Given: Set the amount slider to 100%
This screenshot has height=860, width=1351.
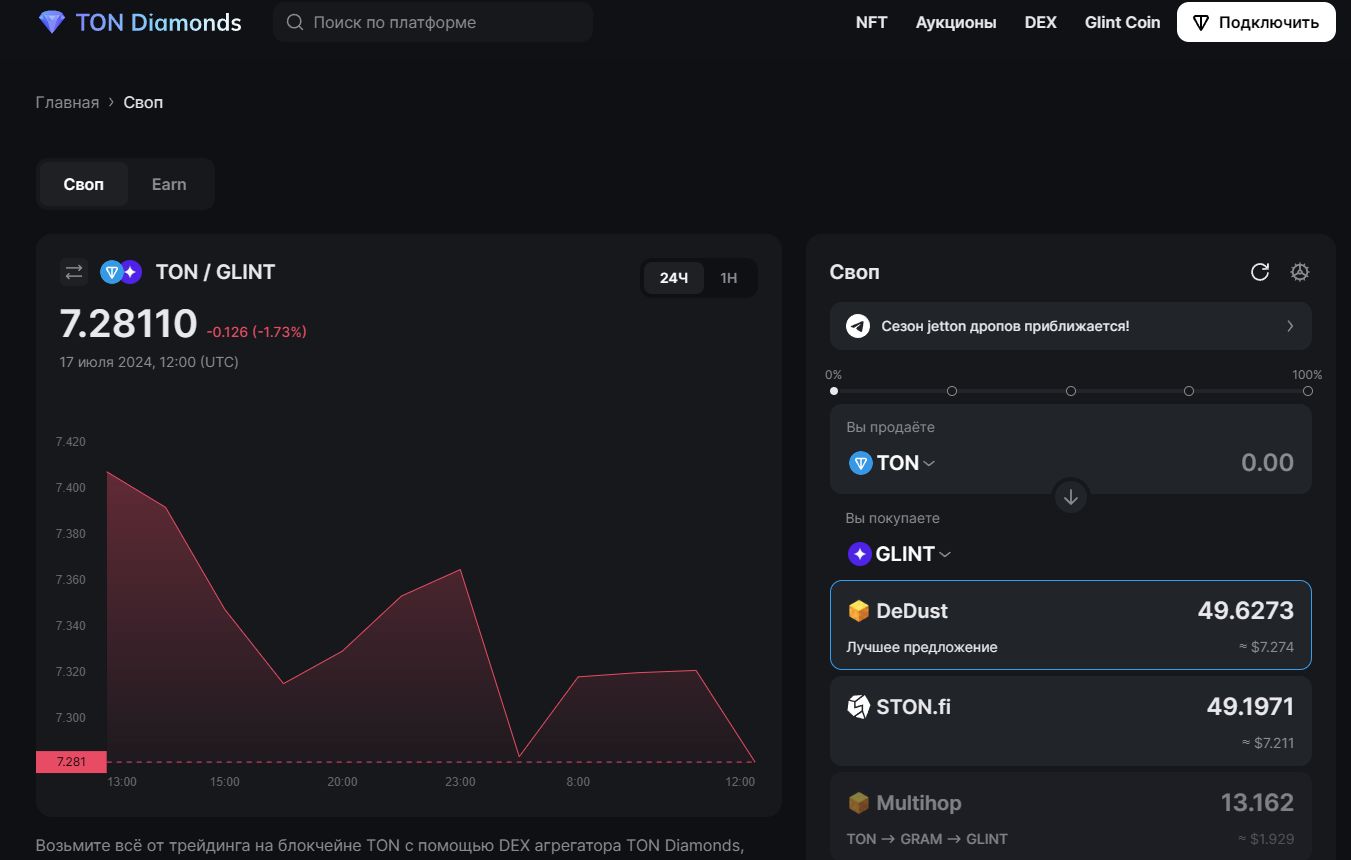Looking at the screenshot, I should [1307, 391].
